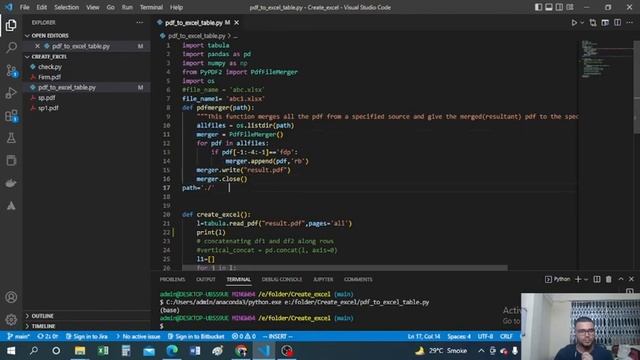Click the main branch status bar item
The image size is (640, 360).
(x=18, y=337)
